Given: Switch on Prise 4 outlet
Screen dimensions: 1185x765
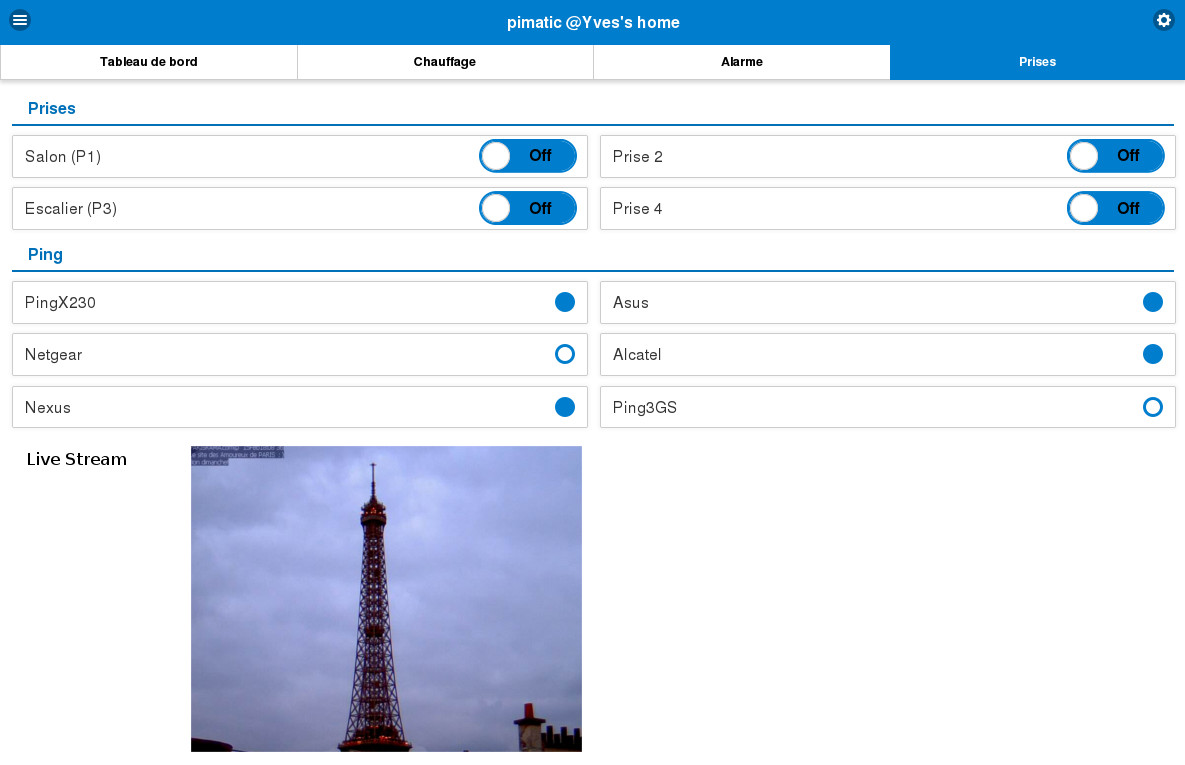Looking at the screenshot, I should pos(1116,208).
